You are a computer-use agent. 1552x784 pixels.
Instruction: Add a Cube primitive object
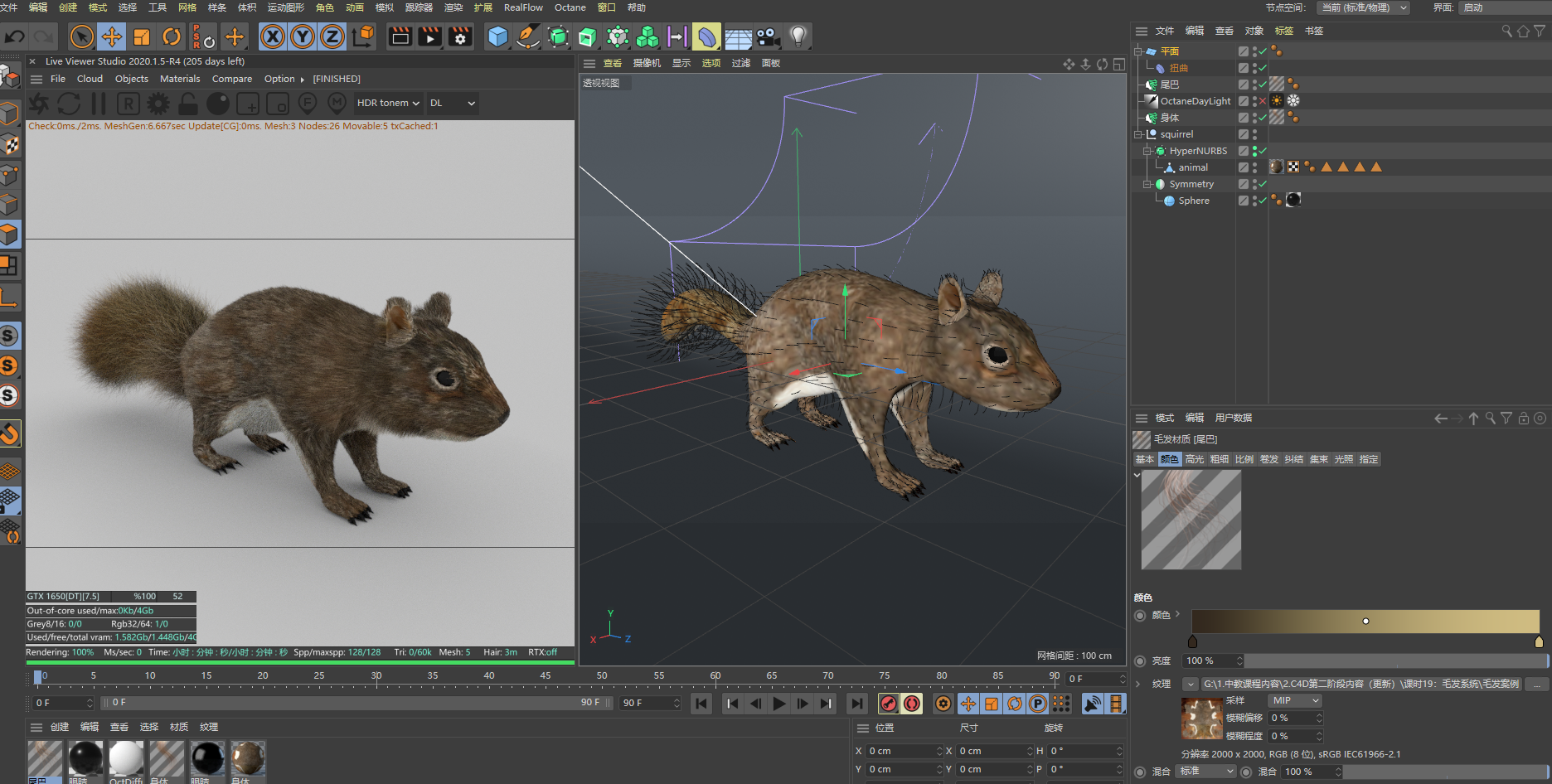pos(497,36)
